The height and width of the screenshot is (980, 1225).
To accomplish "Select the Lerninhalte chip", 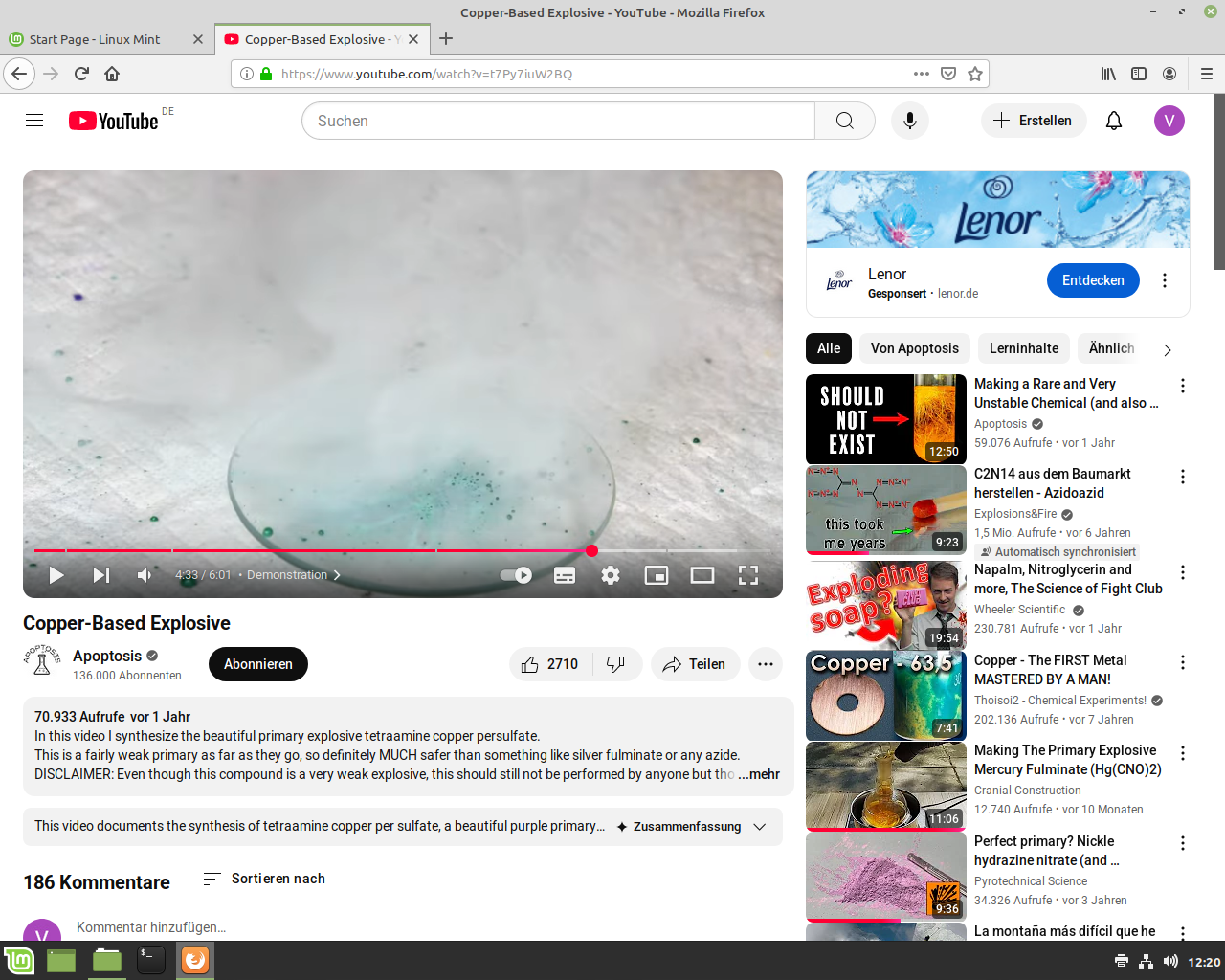I will point(1024,348).
